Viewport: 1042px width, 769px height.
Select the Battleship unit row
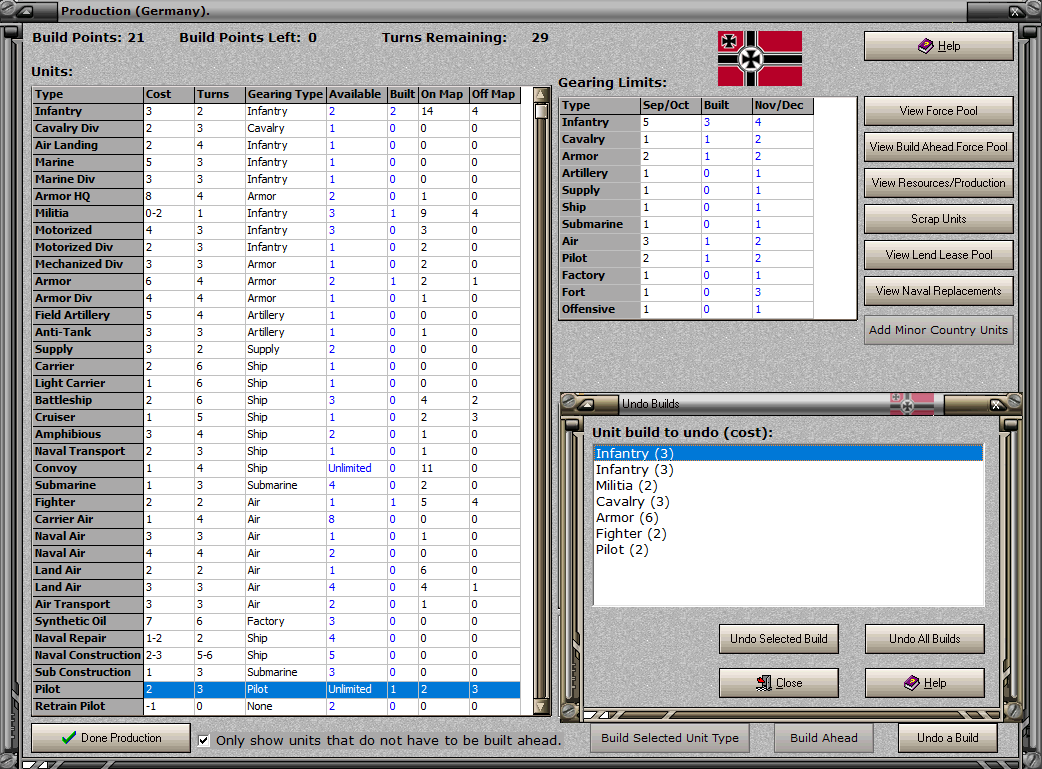tap(276, 400)
